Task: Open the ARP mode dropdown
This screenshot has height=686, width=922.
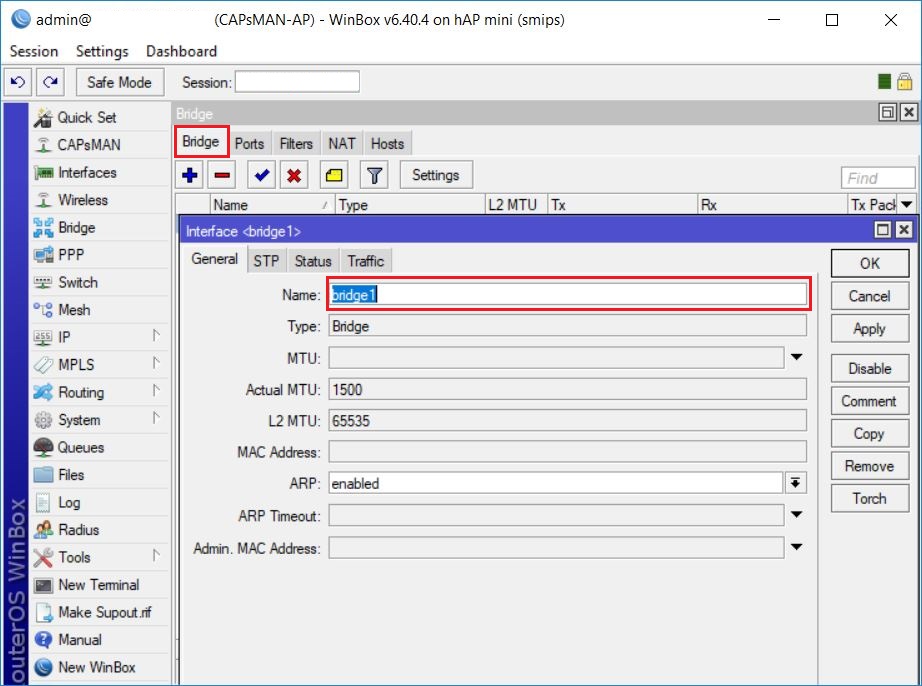Action: 796,483
